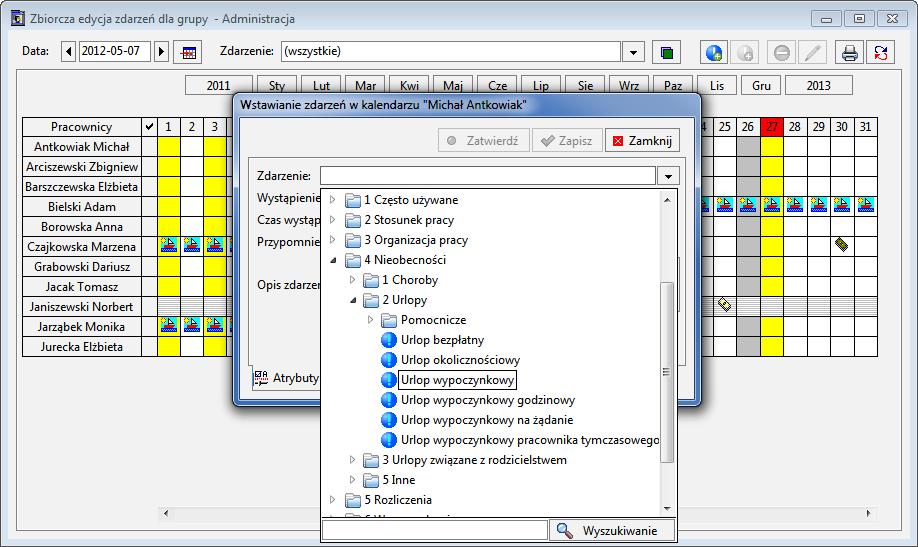Click the date field 2012-05-07
The height and width of the screenshot is (547, 918).
[x=114, y=52]
